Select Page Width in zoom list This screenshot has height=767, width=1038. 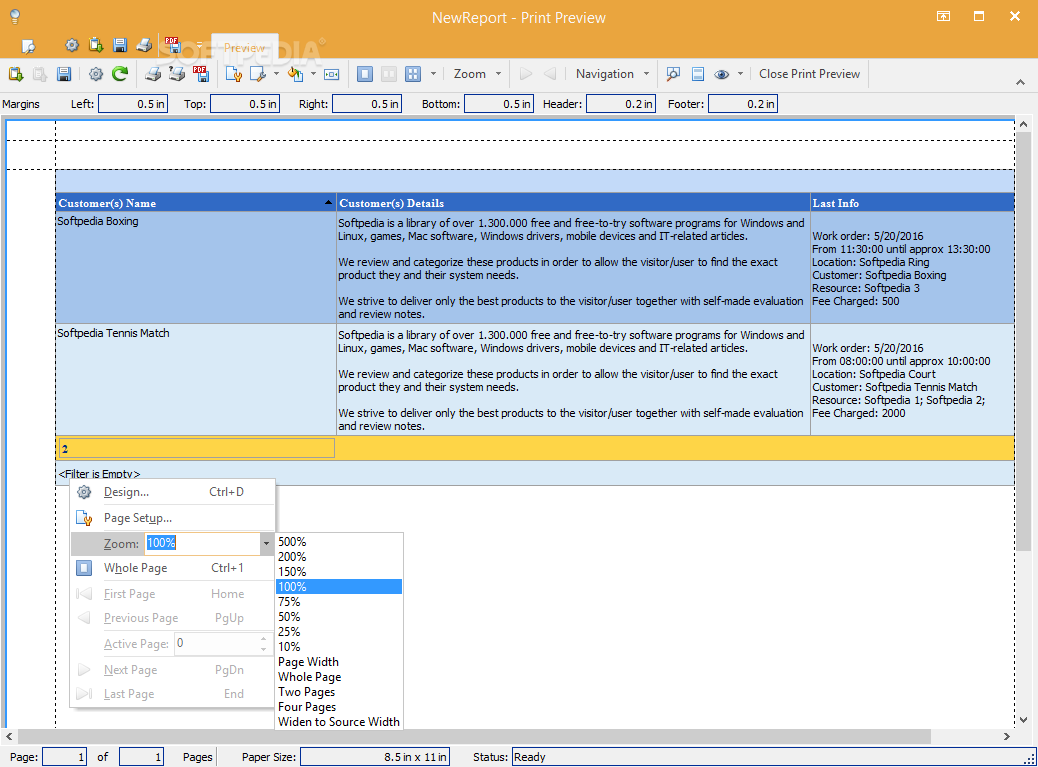(x=338, y=662)
